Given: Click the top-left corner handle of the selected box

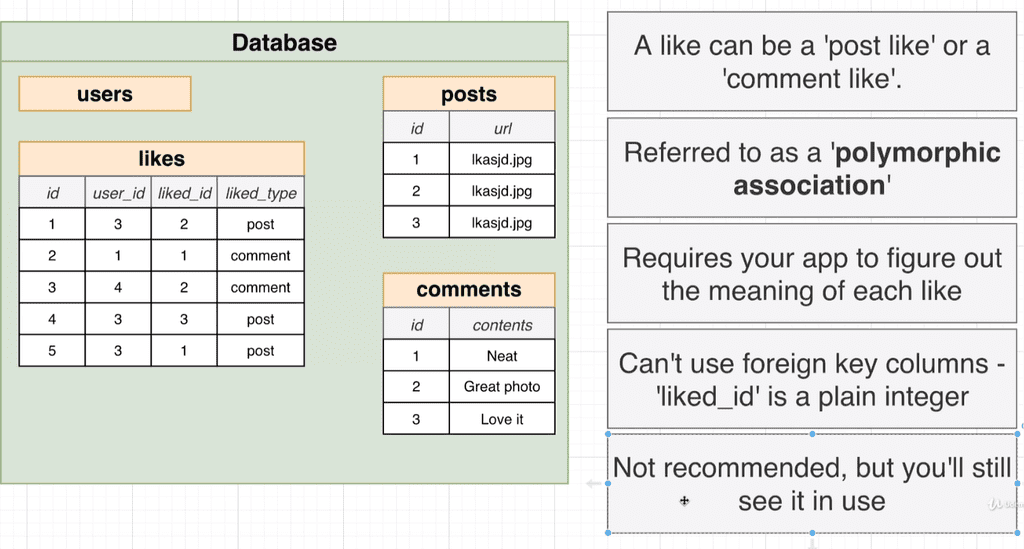Looking at the screenshot, I should 608,434.
